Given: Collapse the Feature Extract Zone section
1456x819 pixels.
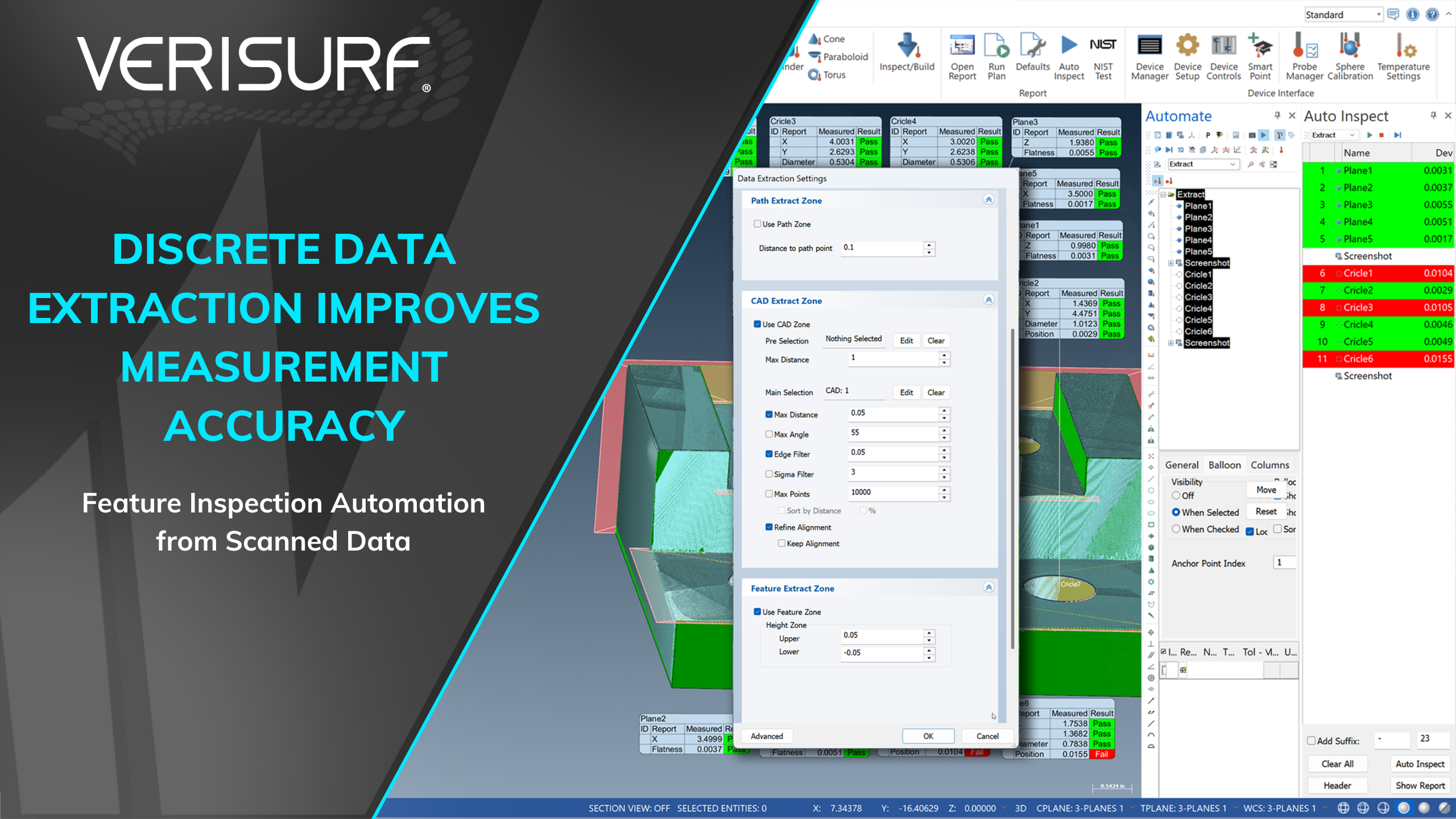Looking at the screenshot, I should 988,588.
